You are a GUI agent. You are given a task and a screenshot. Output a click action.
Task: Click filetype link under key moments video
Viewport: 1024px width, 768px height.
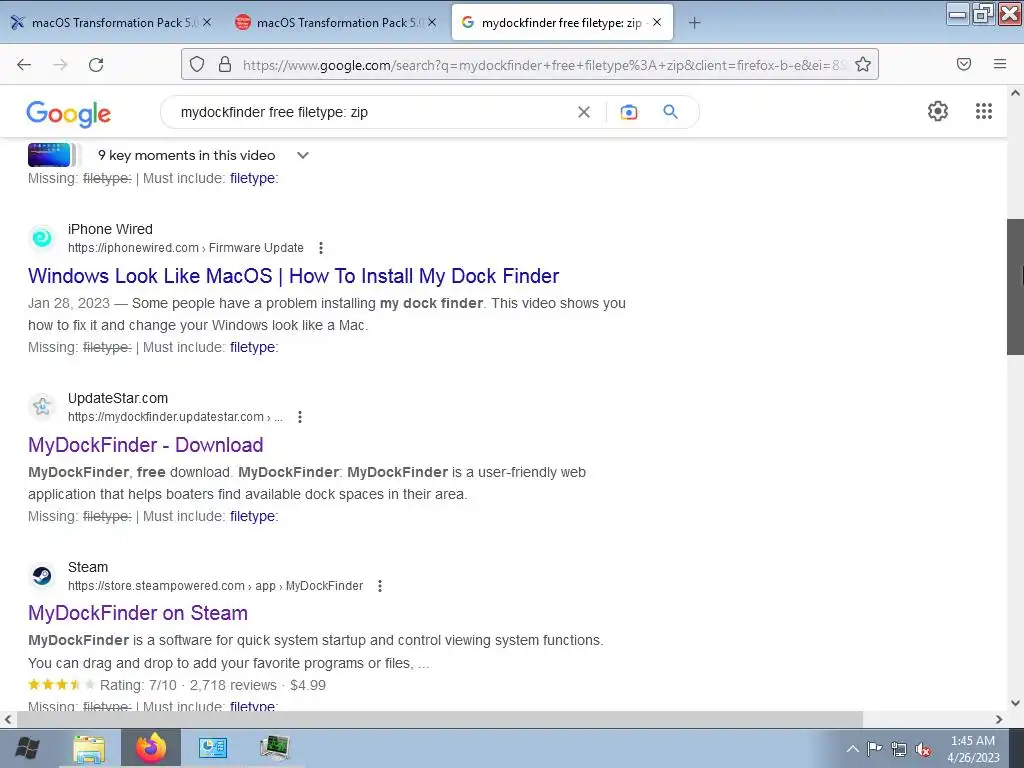coord(254,178)
